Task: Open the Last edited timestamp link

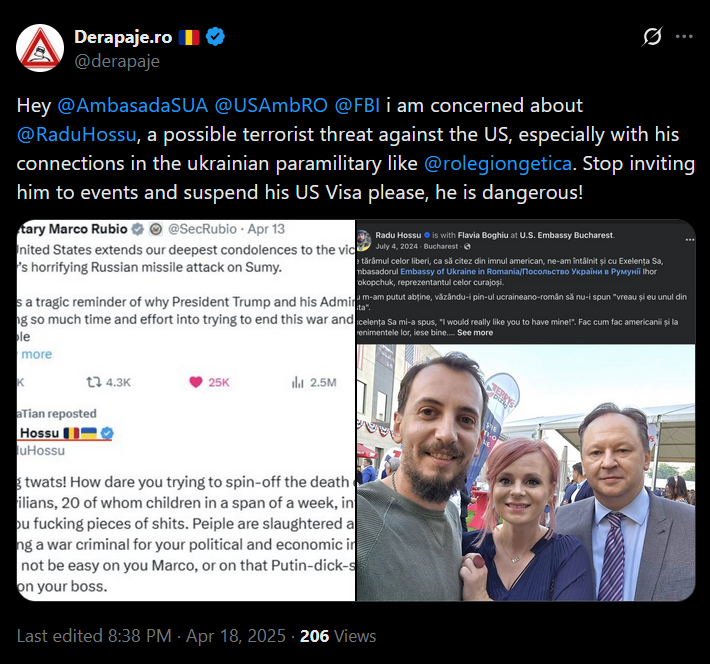Action: tap(151, 636)
